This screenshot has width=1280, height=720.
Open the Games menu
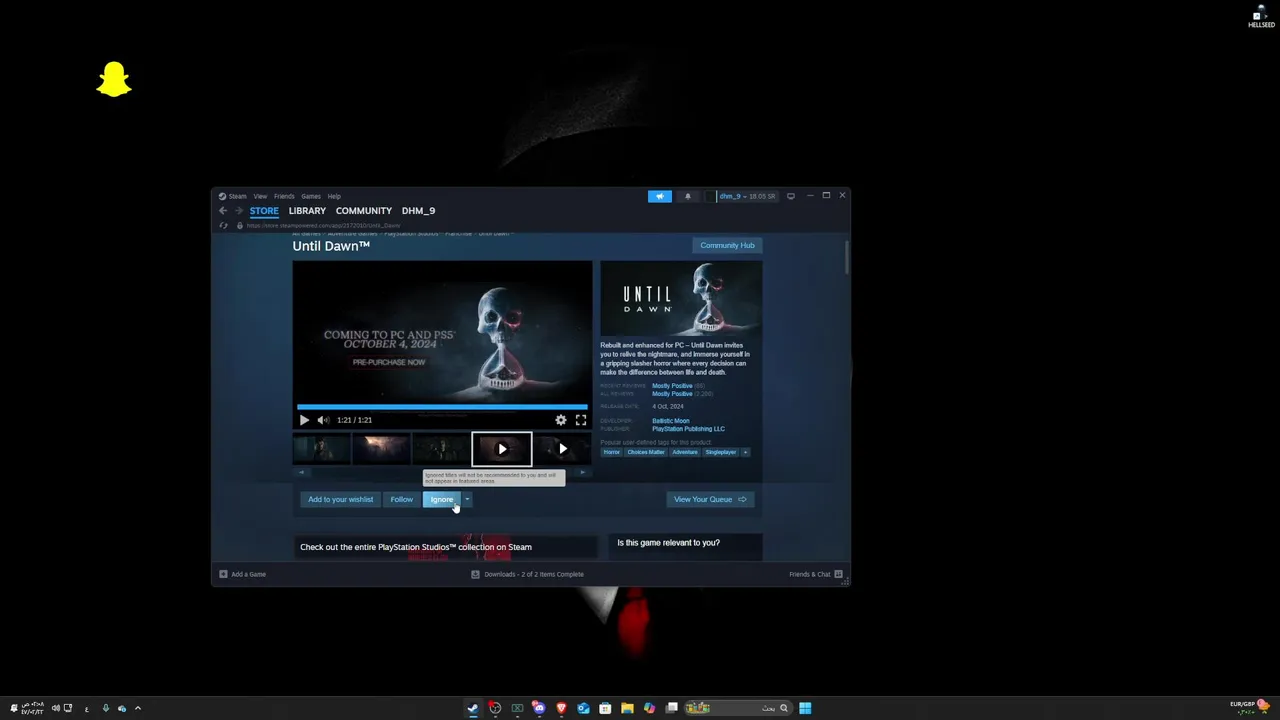click(311, 196)
